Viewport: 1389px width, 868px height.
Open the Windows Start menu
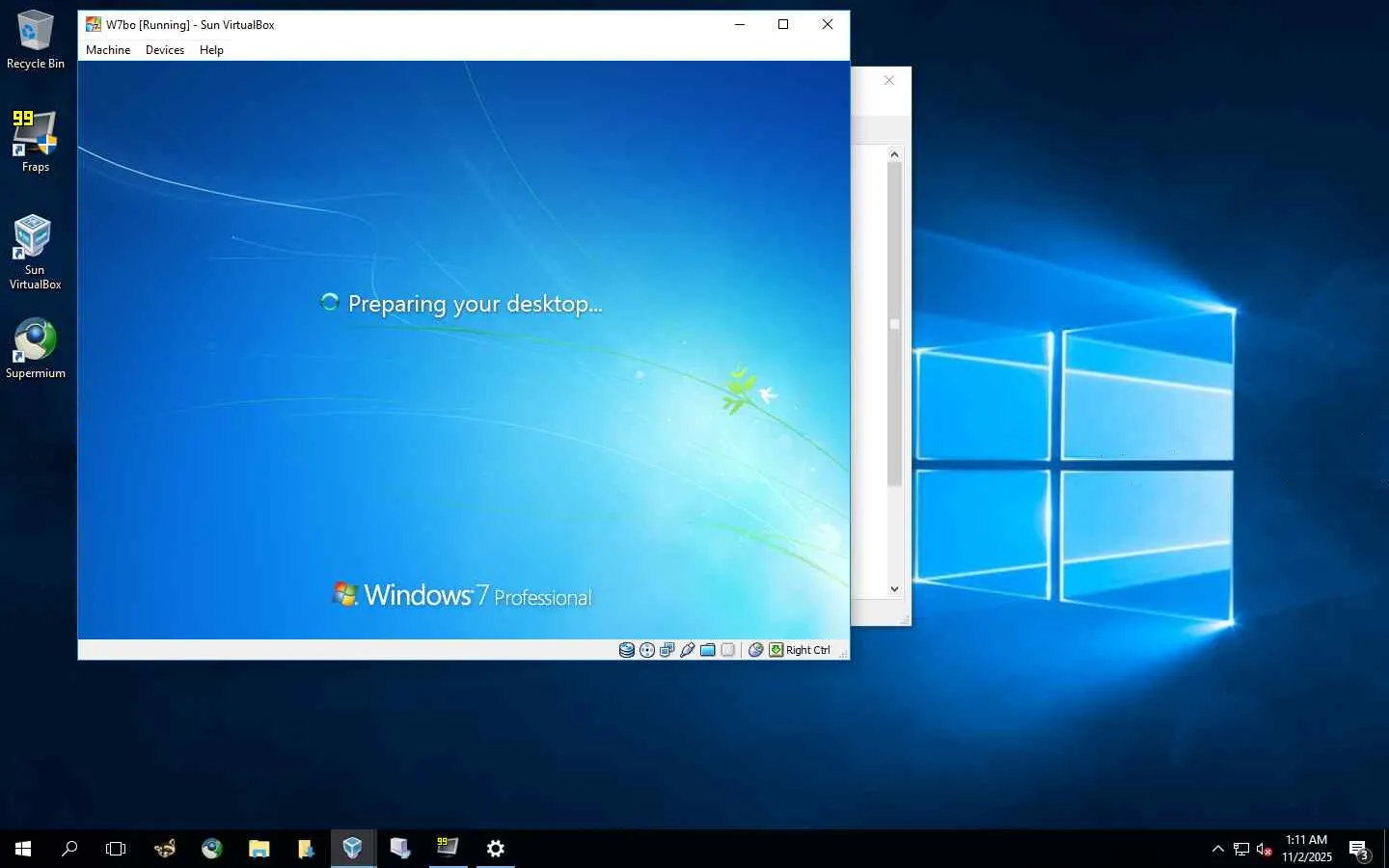pos(23,849)
